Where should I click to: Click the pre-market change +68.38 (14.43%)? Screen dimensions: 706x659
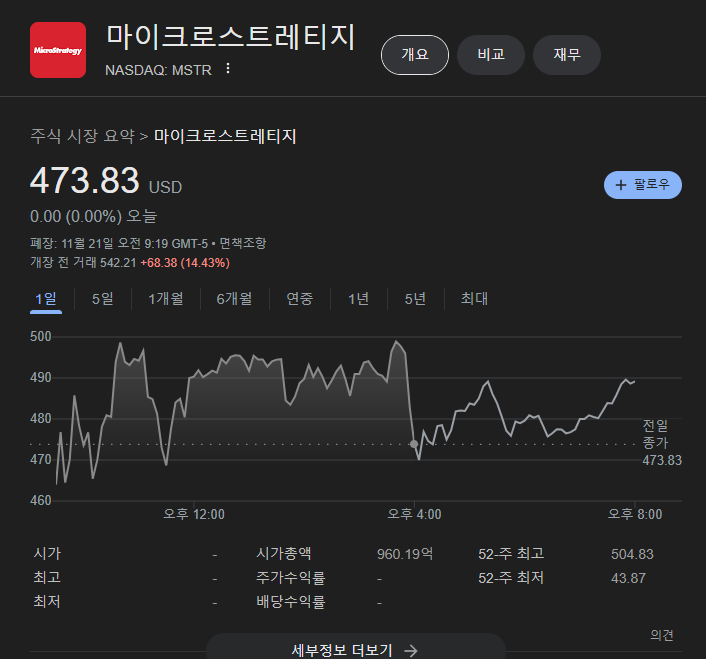pos(185,263)
